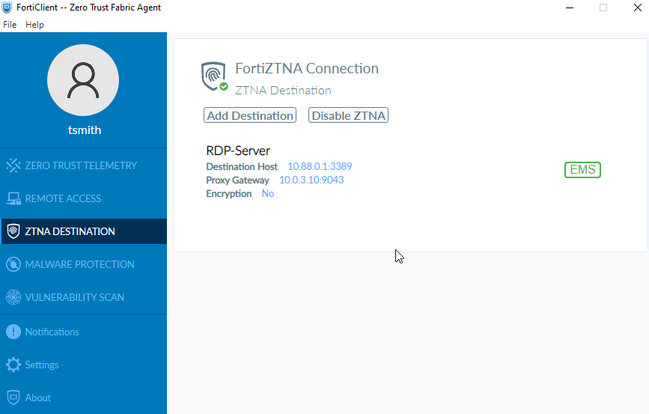Click the Notifications exclamation icon

[x=13, y=332]
